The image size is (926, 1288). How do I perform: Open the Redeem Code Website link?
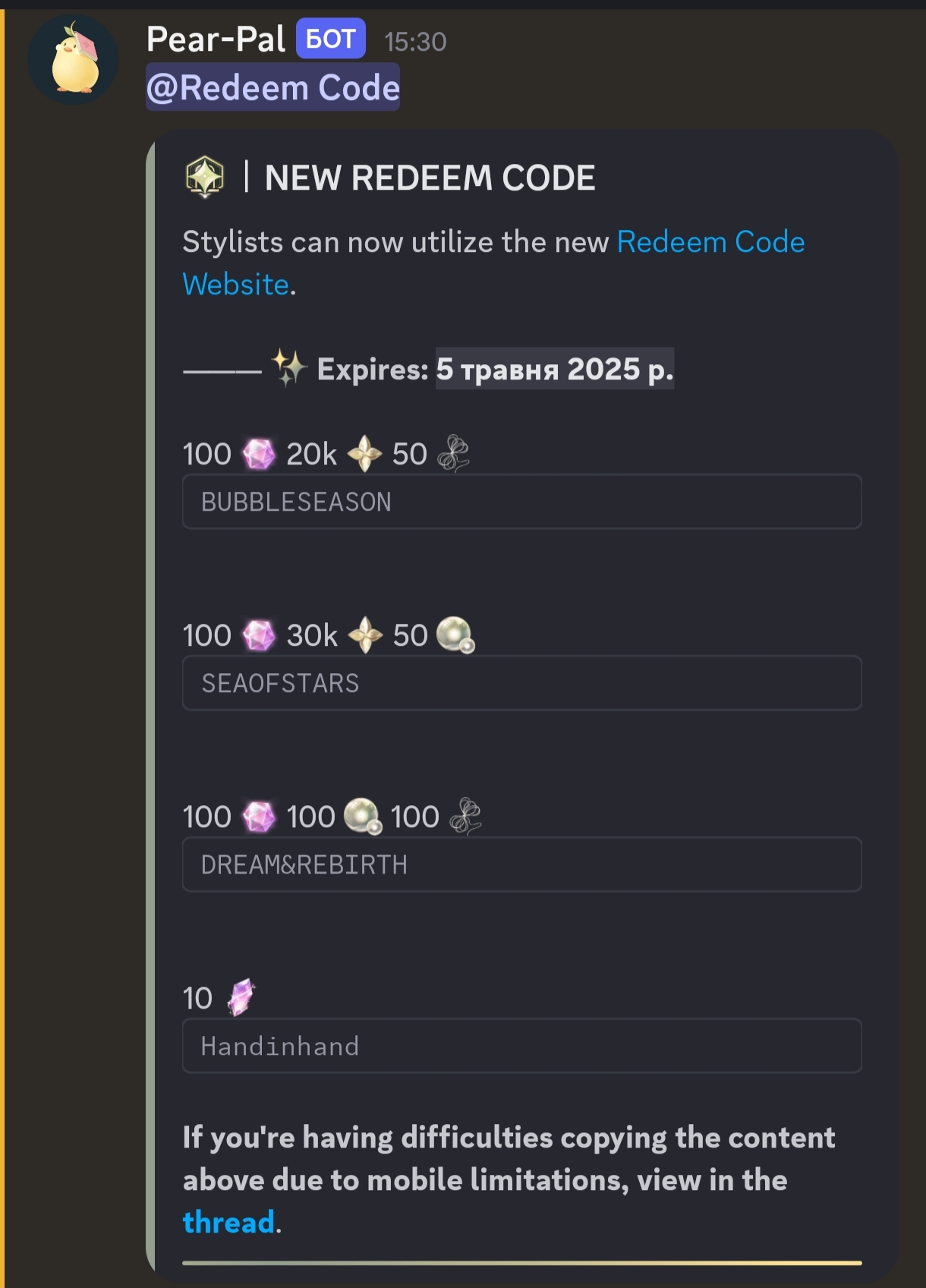click(x=493, y=263)
